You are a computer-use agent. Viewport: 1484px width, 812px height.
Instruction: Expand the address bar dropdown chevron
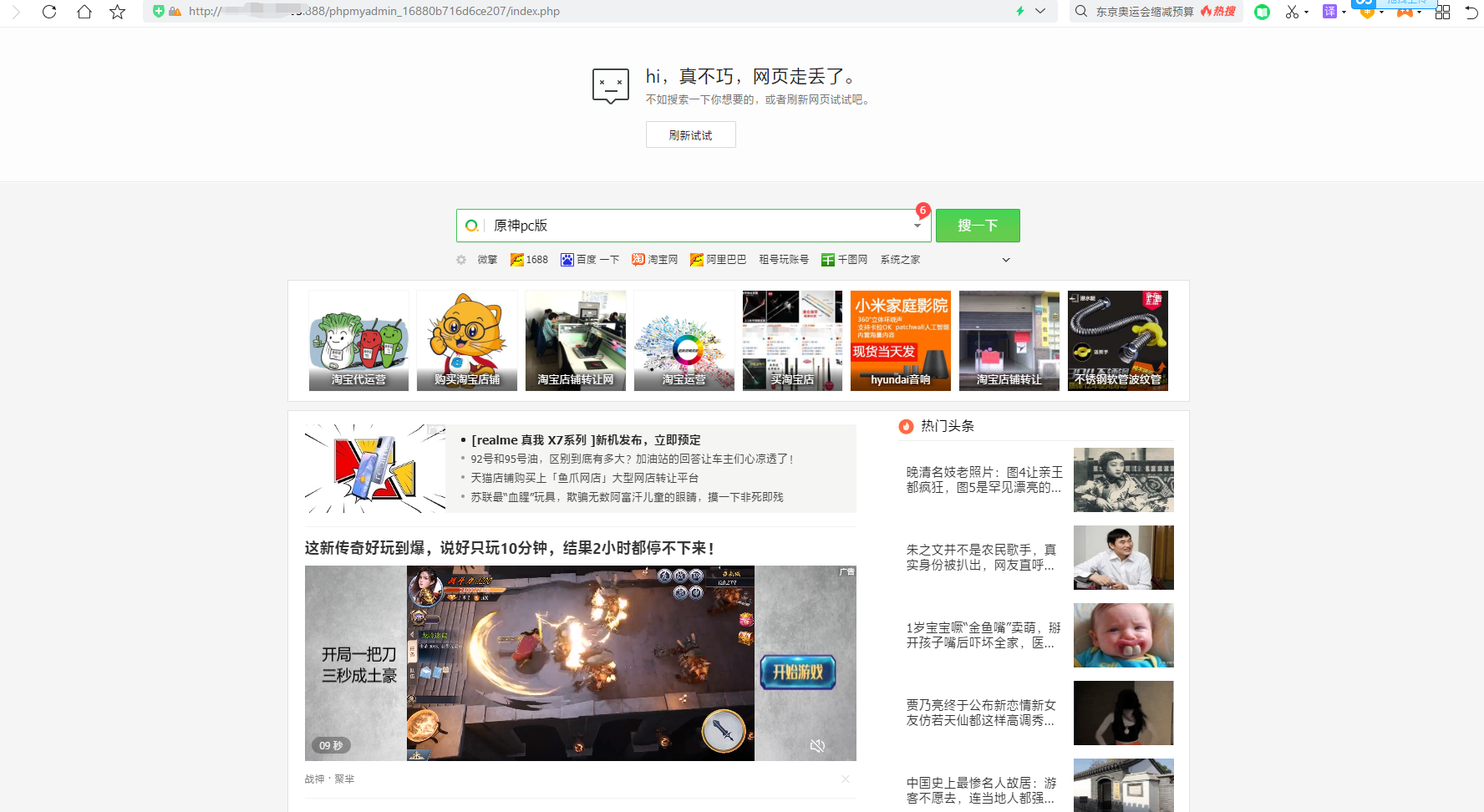pyautogui.click(x=1040, y=11)
